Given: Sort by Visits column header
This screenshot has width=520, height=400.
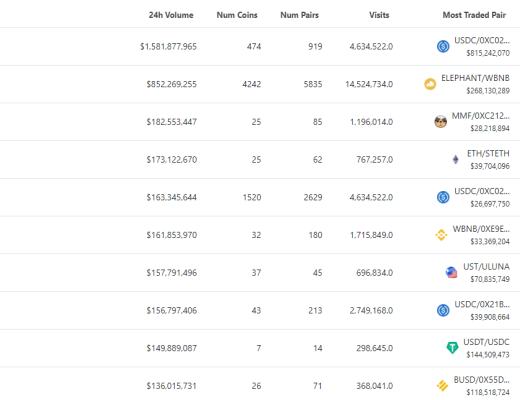Looking at the screenshot, I should pyautogui.click(x=379, y=15).
